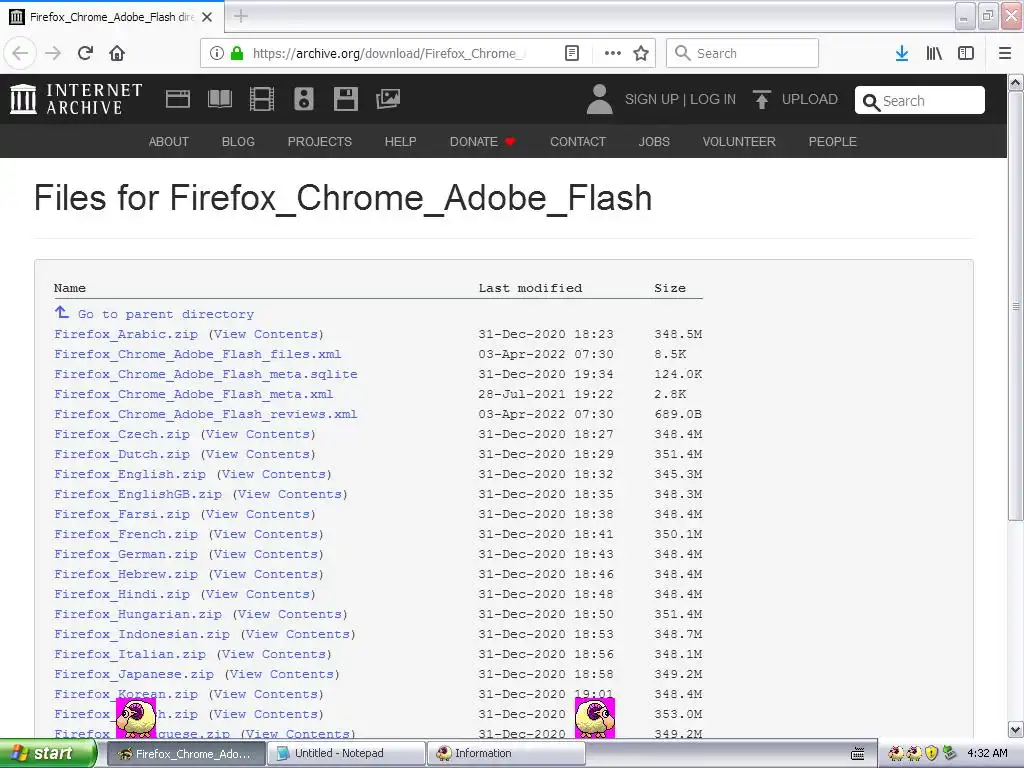Click the Firefox forward arrow button
This screenshot has height=768, width=1024.
[53, 53]
